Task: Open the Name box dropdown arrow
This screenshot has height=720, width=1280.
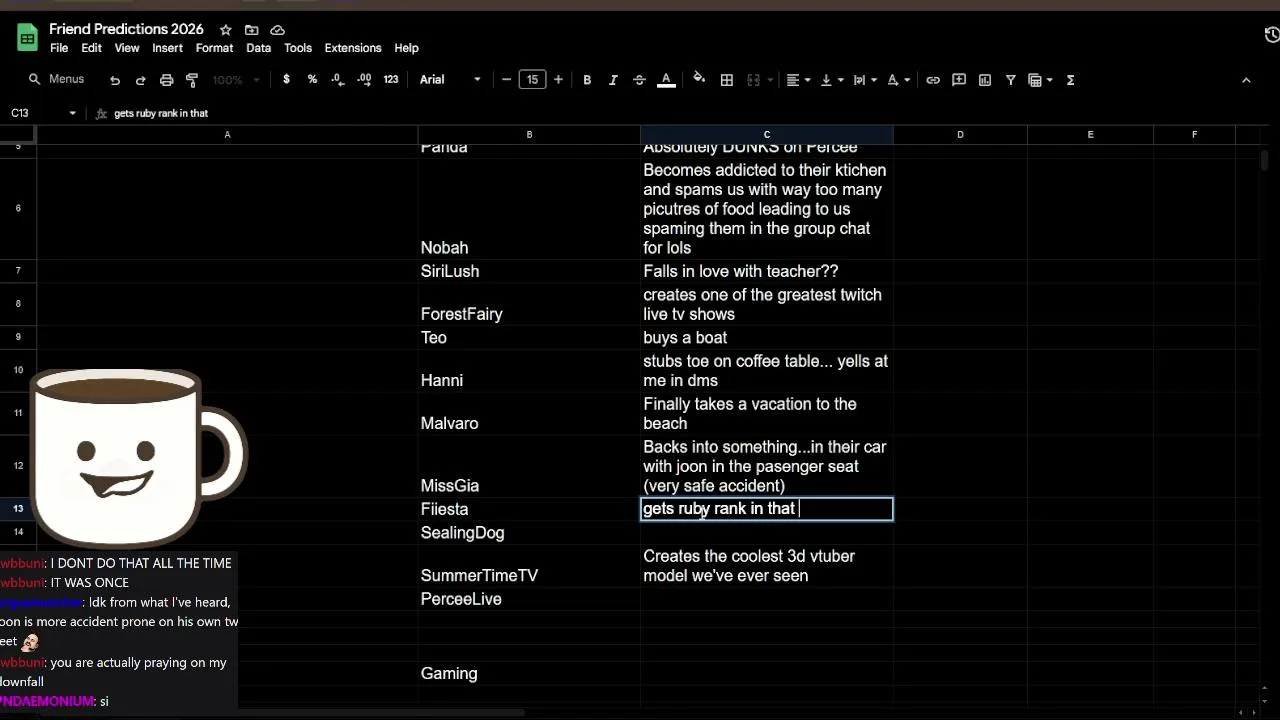Action: pos(72,113)
